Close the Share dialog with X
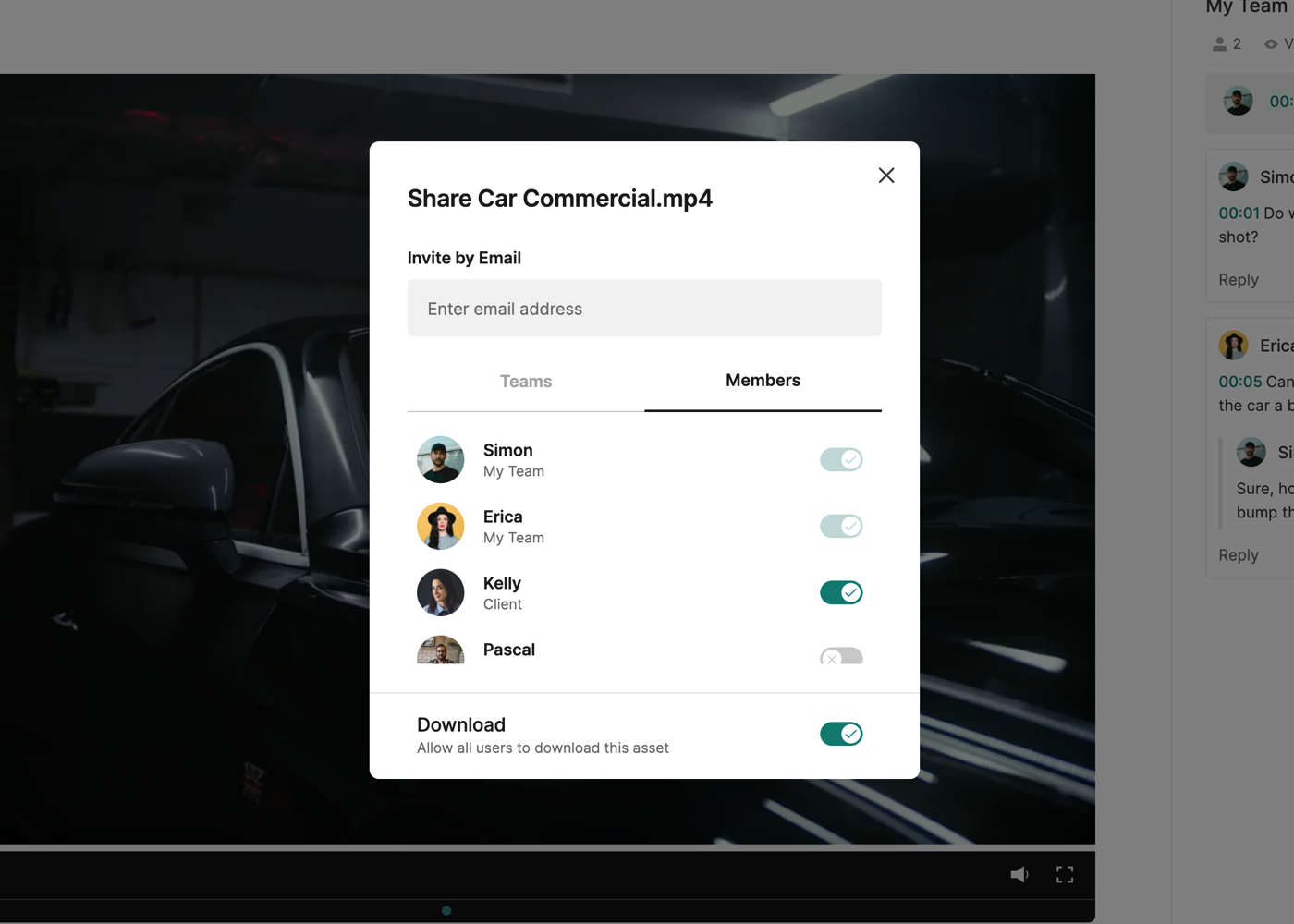This screenshot has height=924, width=1294. [885, 176]
